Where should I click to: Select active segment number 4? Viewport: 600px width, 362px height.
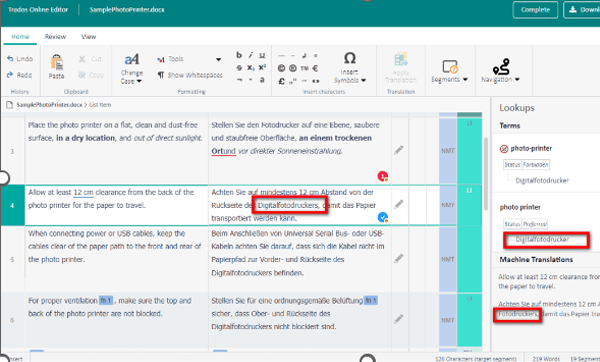[12, 205]
